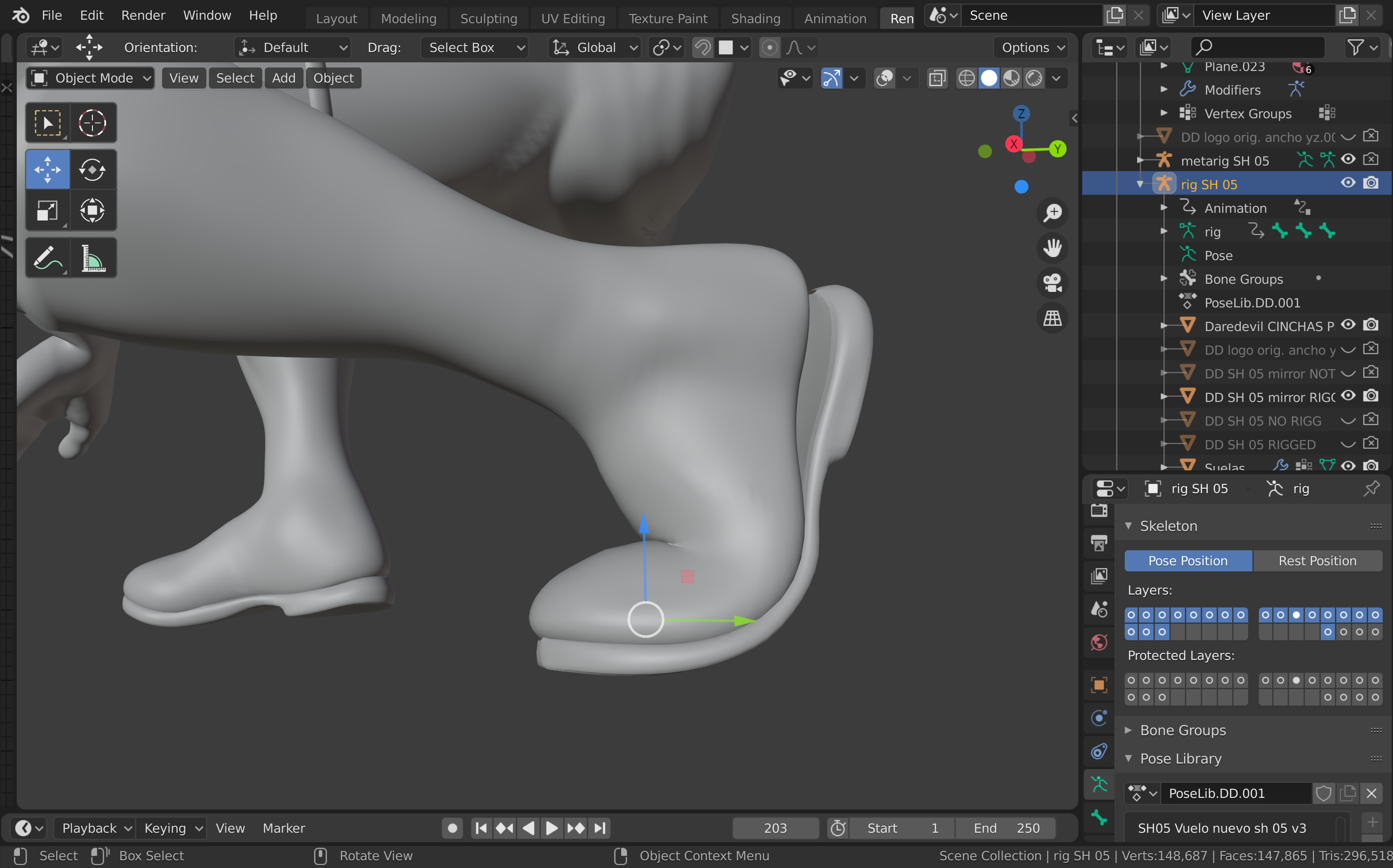Open the Select Box drag dropdown

point(474,48)
